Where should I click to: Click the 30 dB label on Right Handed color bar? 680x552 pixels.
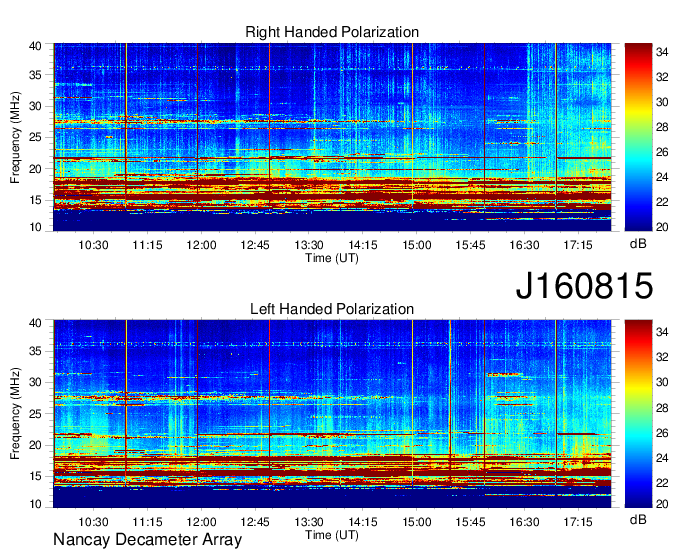pyautogui.click(x=662, y=102)
